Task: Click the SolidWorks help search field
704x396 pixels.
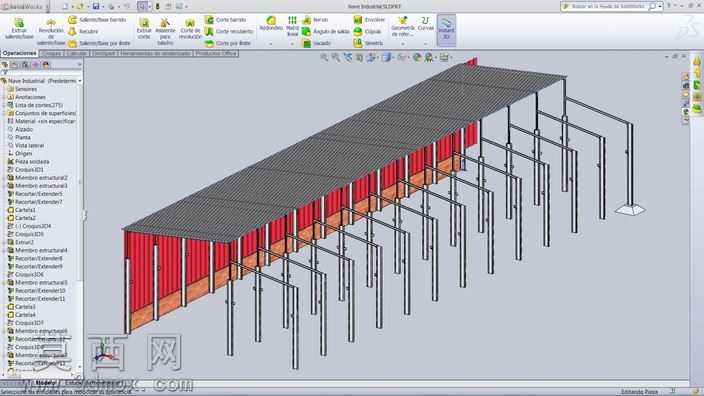Action: tap(607, 6)
